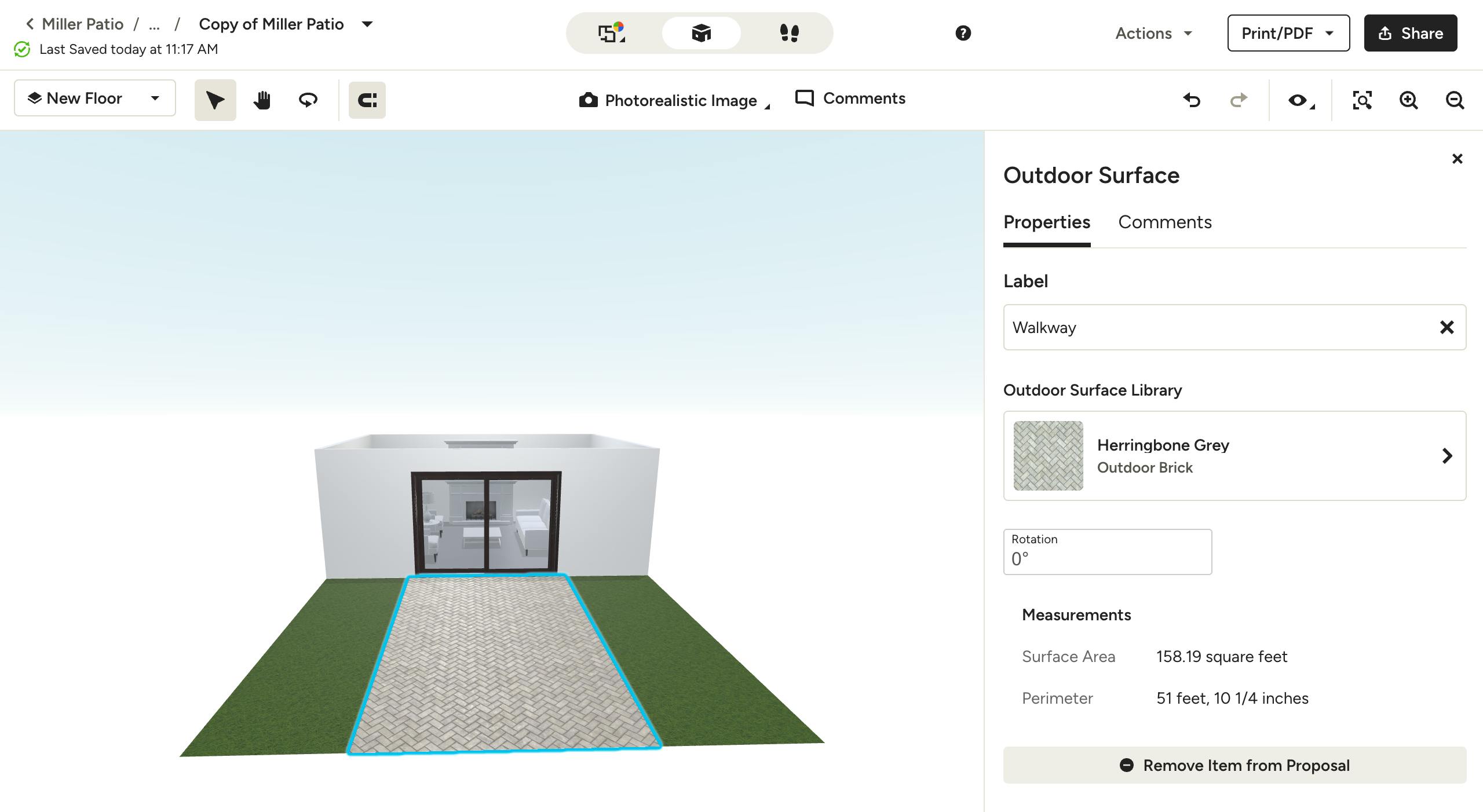Viewport: 1483px width, 812px height.
Task: Expand the Copy of Miller Patio dropdown
Action: pyautogui.click(x=367, y=24)
